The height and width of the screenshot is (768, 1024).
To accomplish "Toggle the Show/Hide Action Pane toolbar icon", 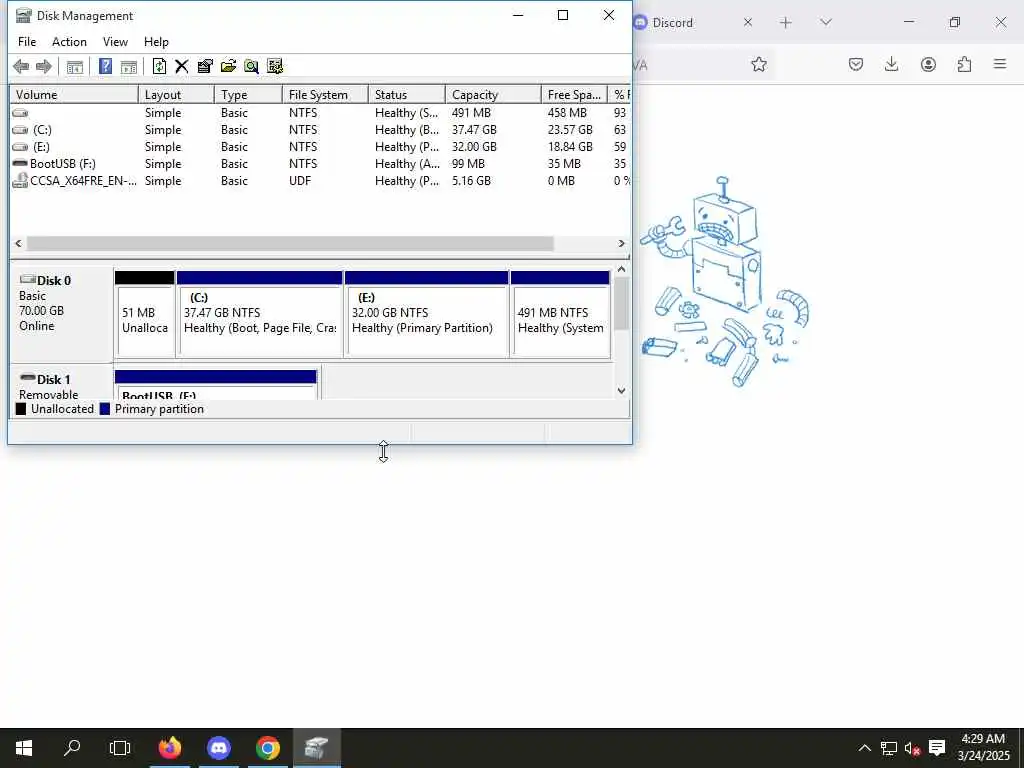I will 129,66.
